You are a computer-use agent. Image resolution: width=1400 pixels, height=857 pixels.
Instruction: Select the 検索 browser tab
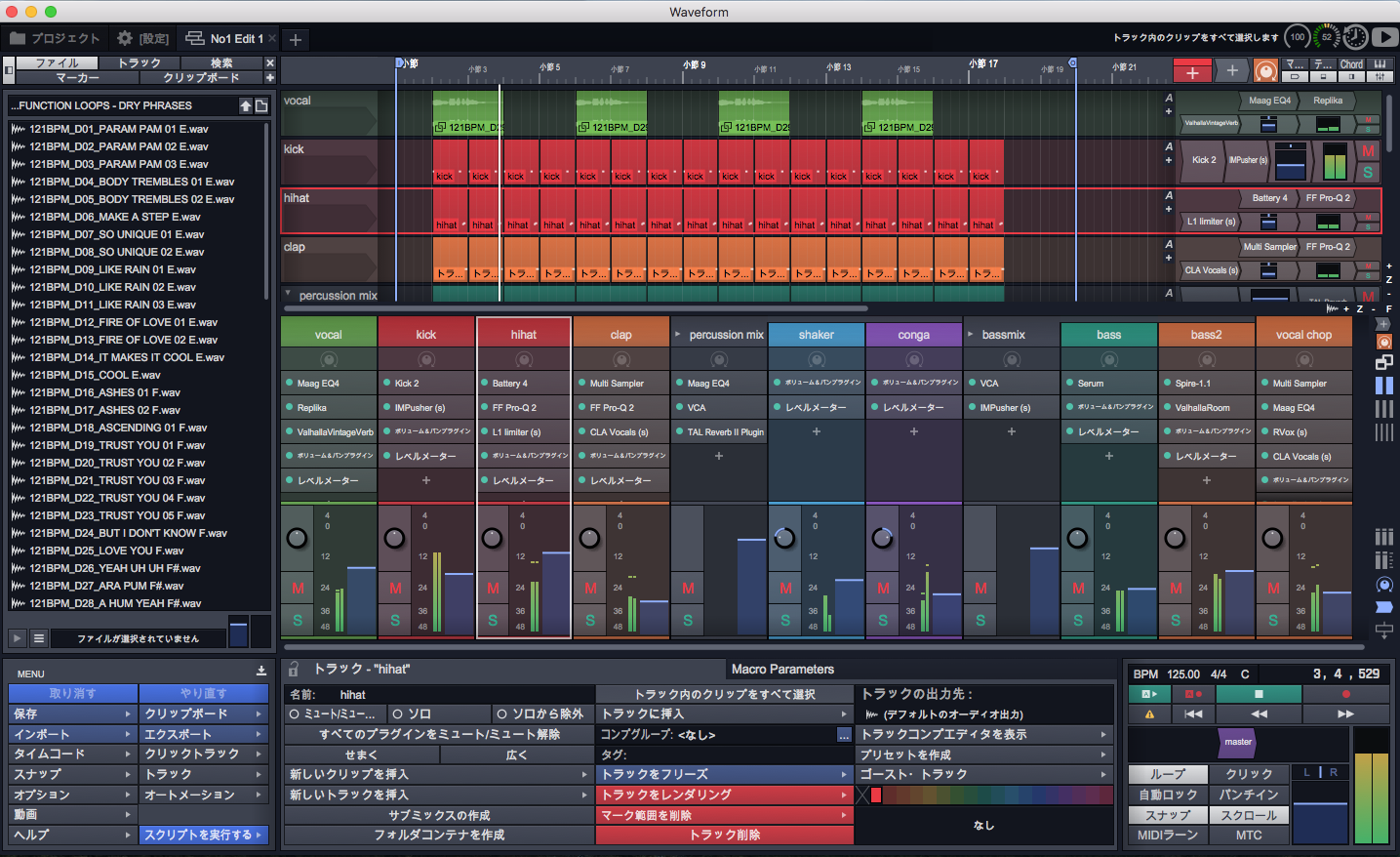(221, 63)
